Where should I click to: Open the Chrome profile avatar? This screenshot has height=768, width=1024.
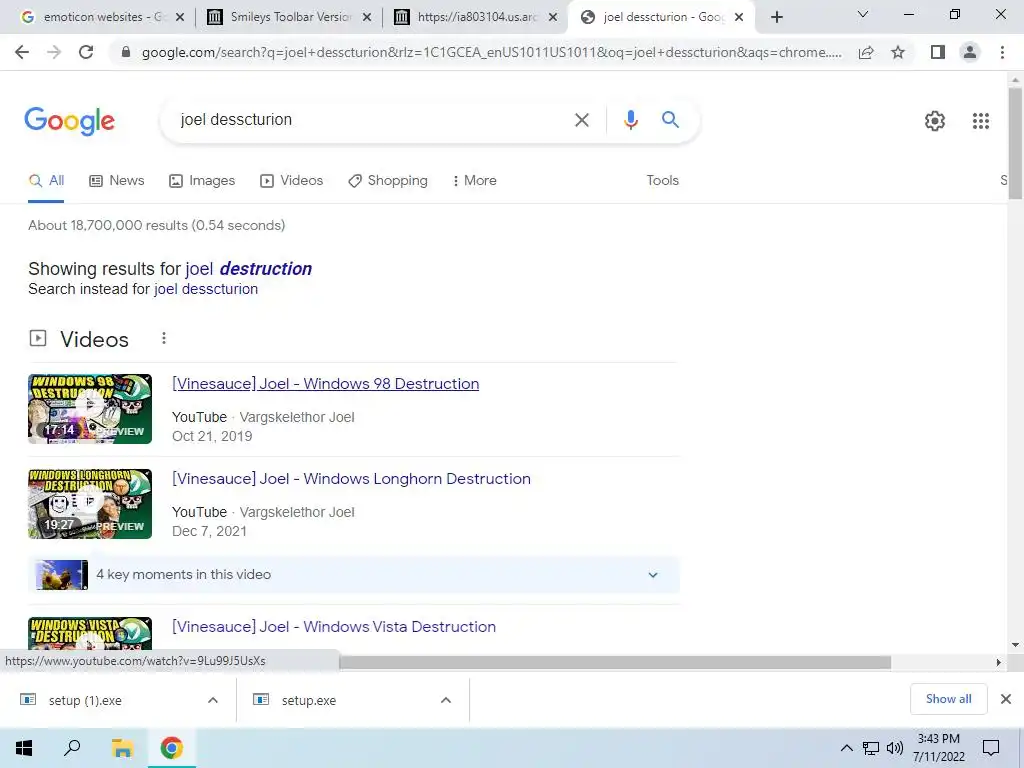click(970, 52)
